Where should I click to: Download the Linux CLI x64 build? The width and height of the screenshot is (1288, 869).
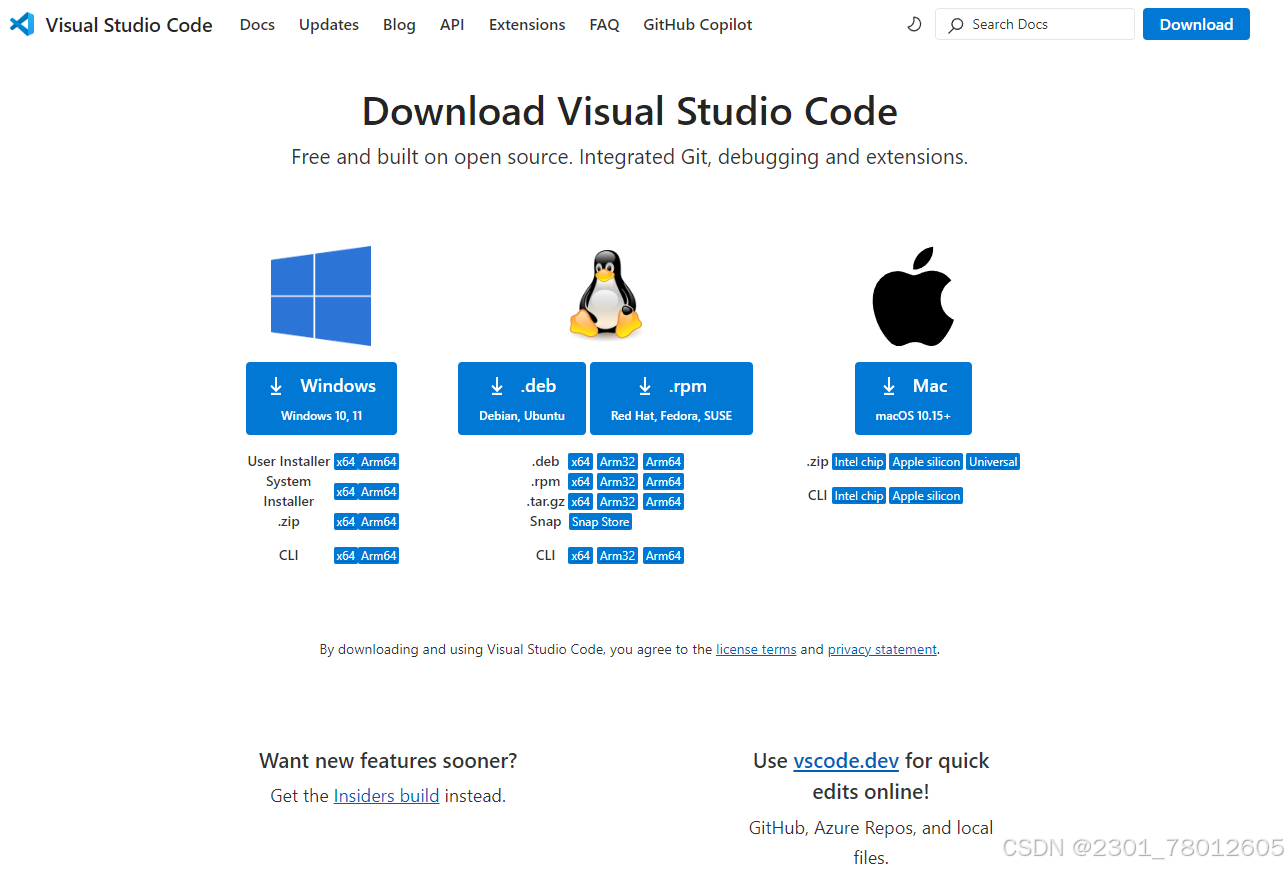coord(581,556)
